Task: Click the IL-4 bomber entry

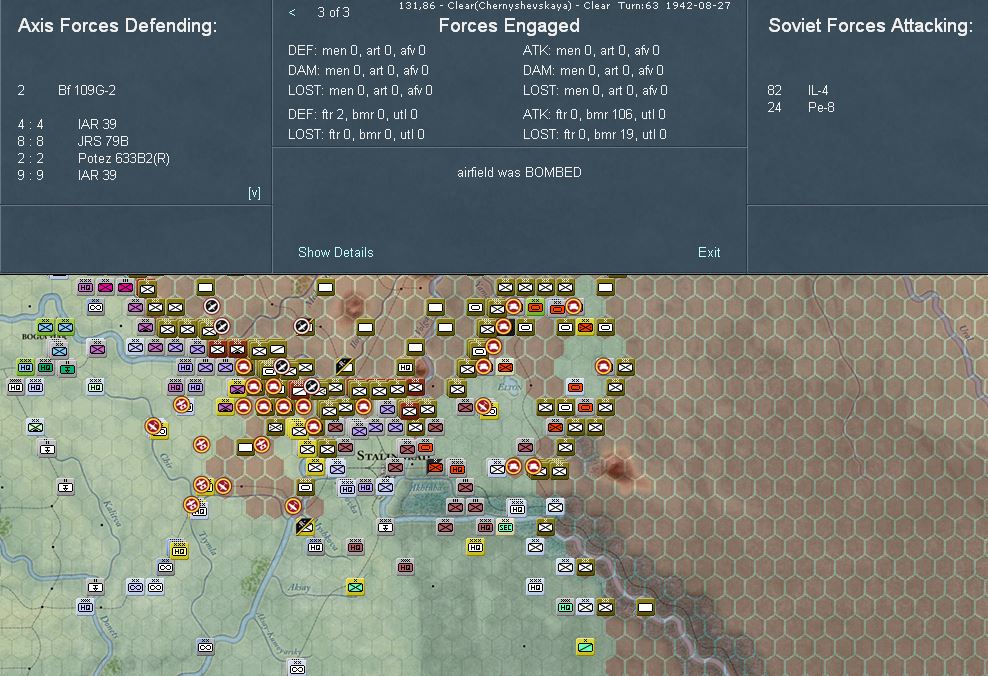Action: click(x=818, y=90)
